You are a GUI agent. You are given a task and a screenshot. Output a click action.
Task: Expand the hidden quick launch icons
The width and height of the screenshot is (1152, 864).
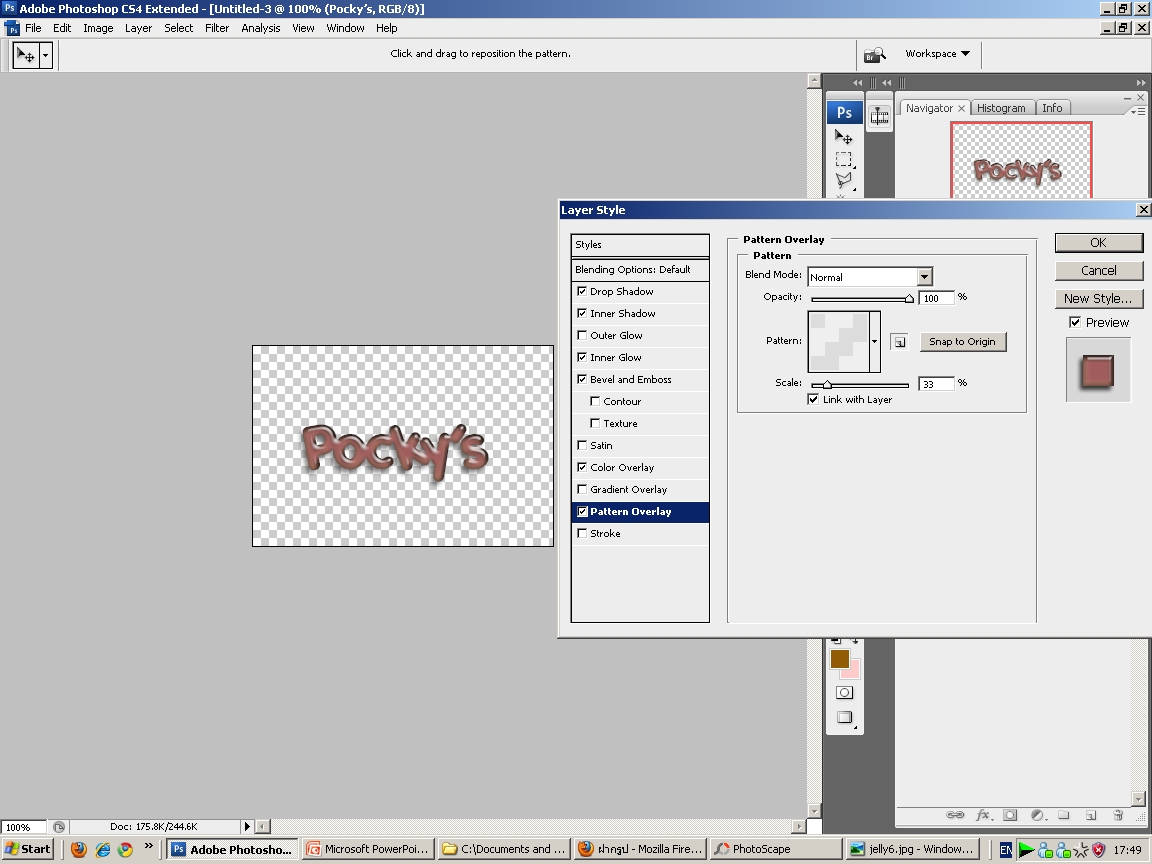[148, 846]
